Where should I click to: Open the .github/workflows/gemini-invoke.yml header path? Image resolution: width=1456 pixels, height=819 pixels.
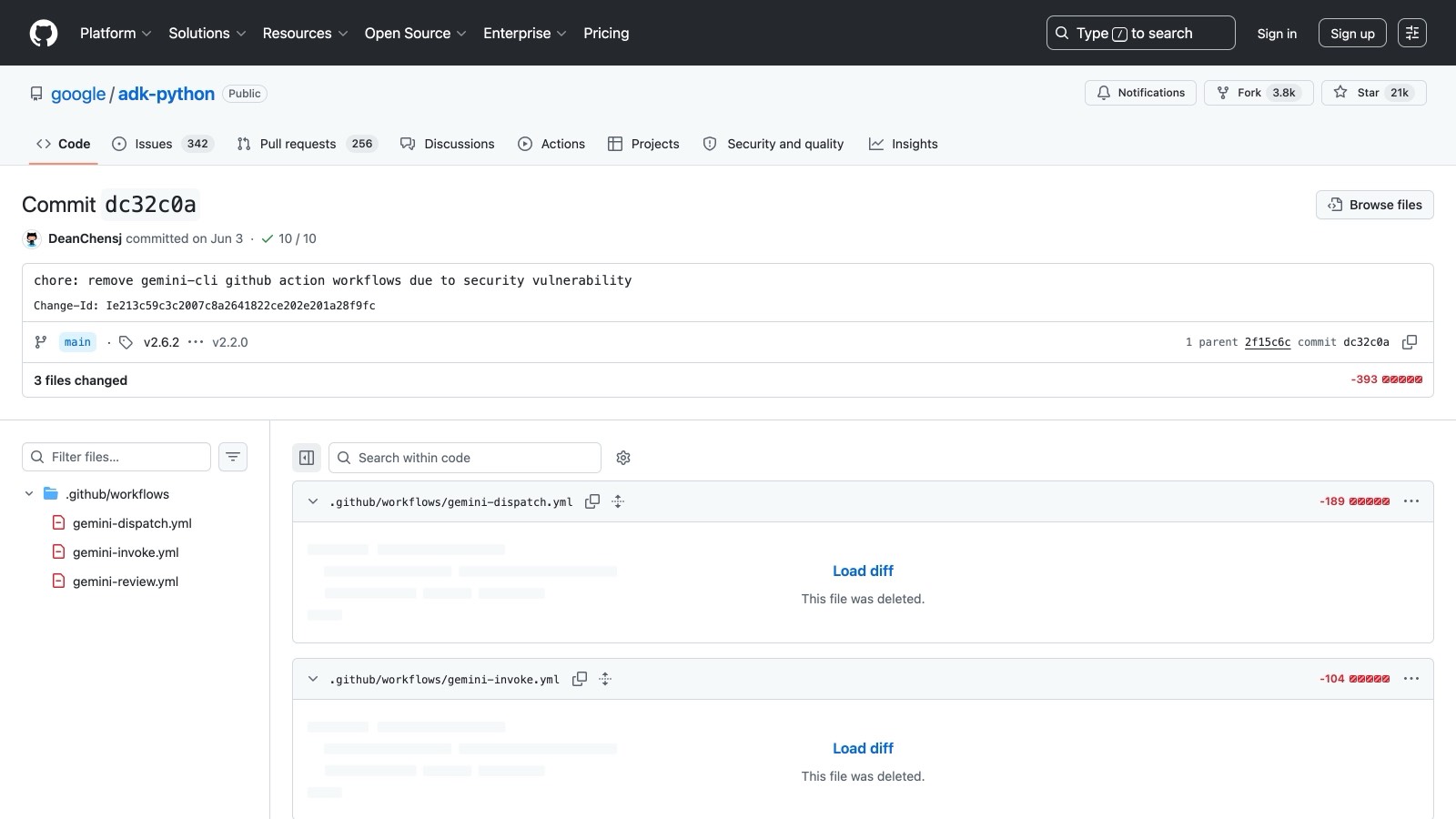click(x=445, y=679)
